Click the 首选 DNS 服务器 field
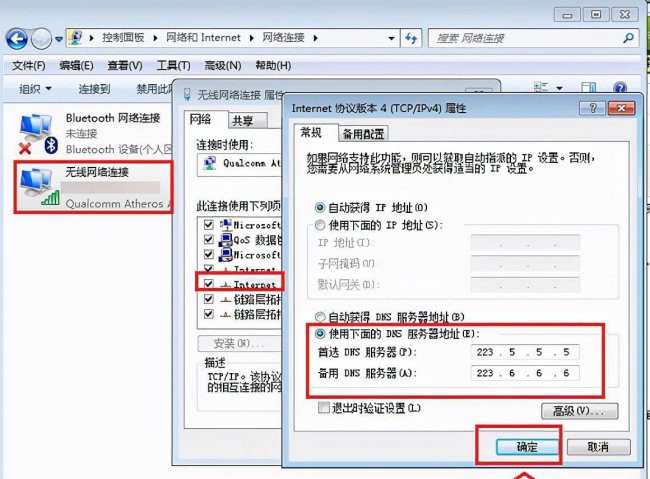 pyautogui.click(x=525, y=352)
